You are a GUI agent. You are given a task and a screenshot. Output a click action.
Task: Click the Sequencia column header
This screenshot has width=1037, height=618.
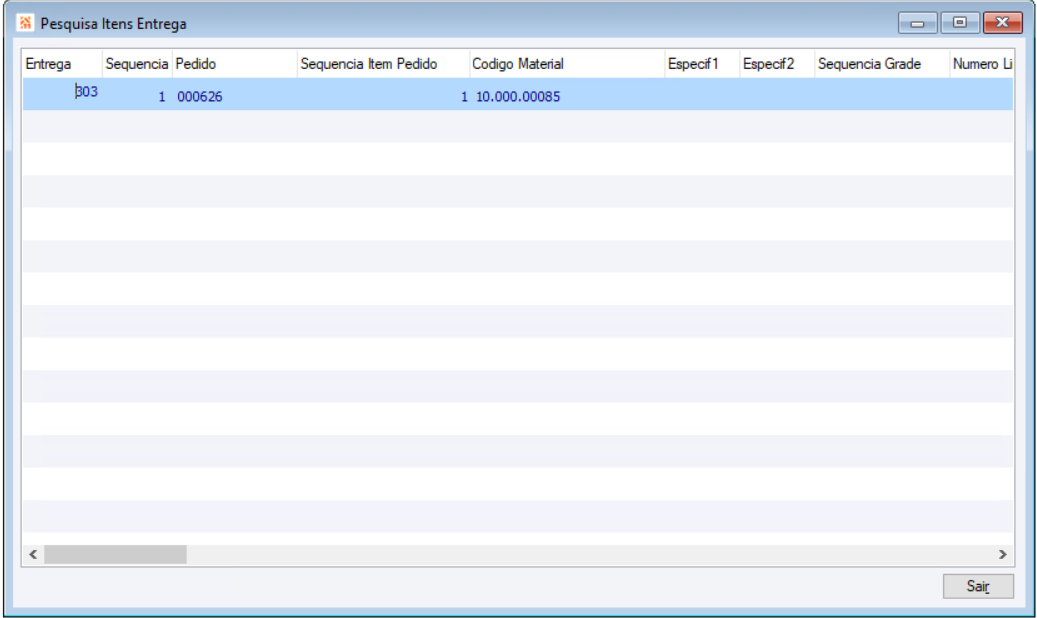137,64
